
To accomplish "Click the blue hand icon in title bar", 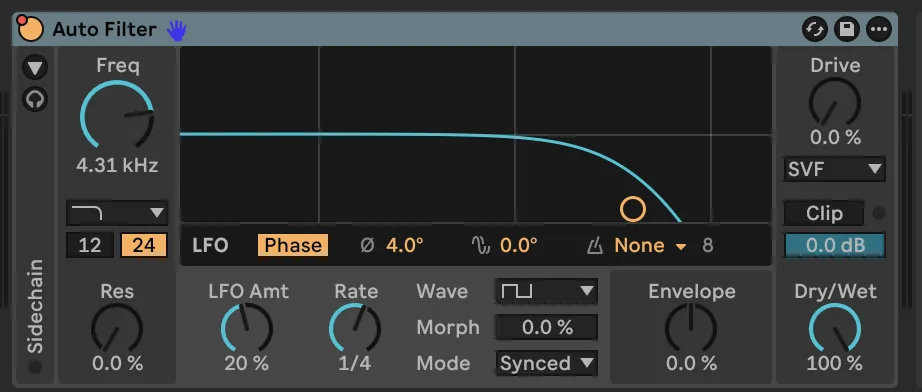I will 176,29.
